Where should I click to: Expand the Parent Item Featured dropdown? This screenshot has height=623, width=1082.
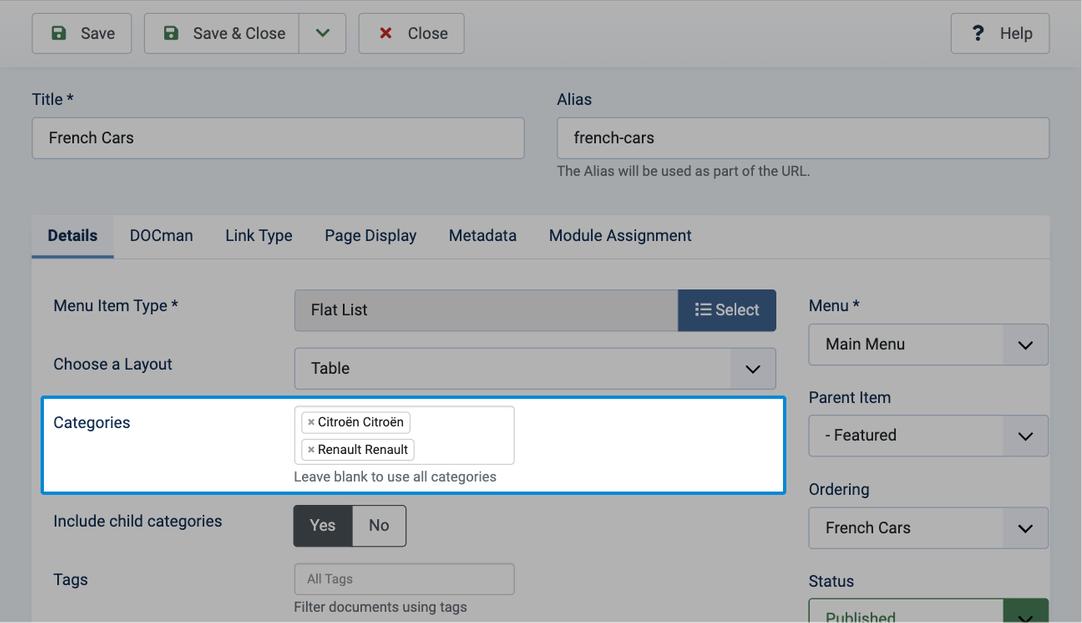pyautogui.click(x=928, y=435)
